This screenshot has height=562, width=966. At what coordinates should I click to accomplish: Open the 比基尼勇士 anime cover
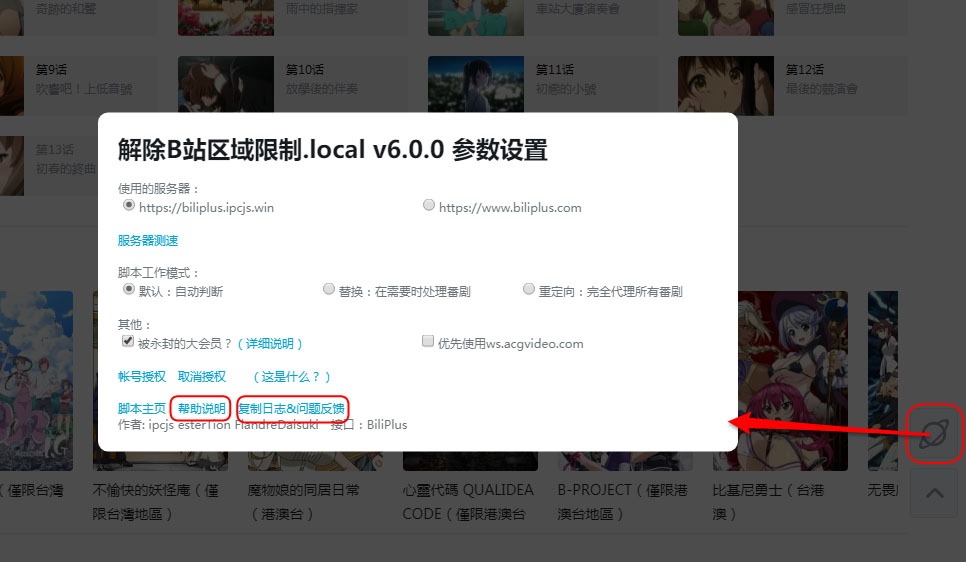coord(780,380)
